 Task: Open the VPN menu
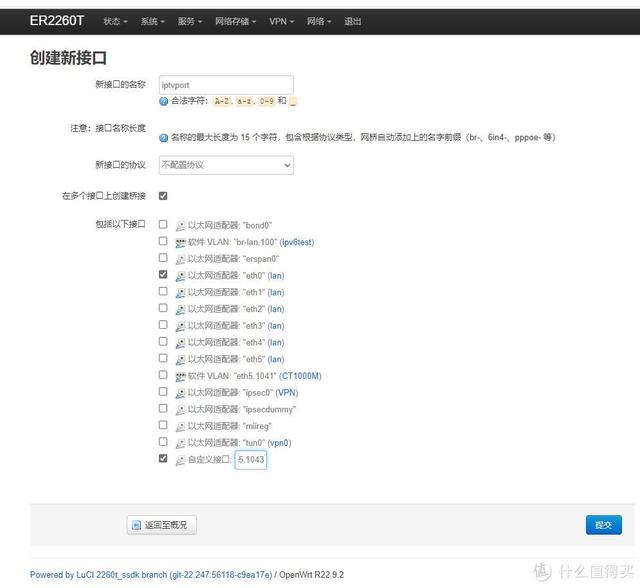[x=281, y=21]
